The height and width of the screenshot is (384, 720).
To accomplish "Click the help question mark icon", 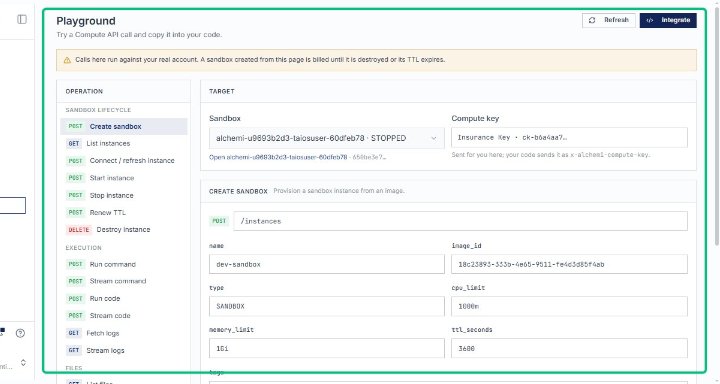I will click(20, 333).
